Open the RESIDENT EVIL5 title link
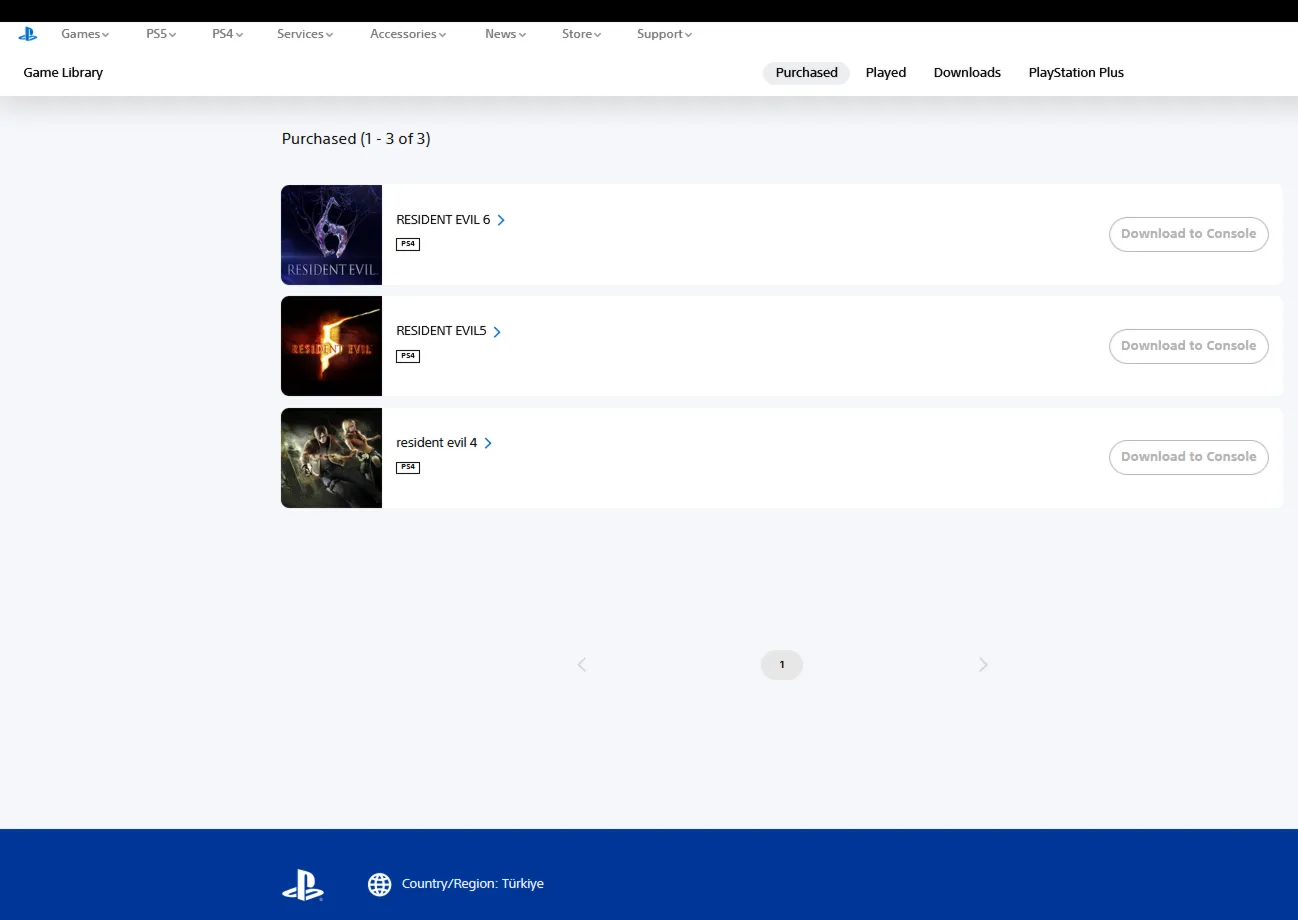 coord(441,331)
